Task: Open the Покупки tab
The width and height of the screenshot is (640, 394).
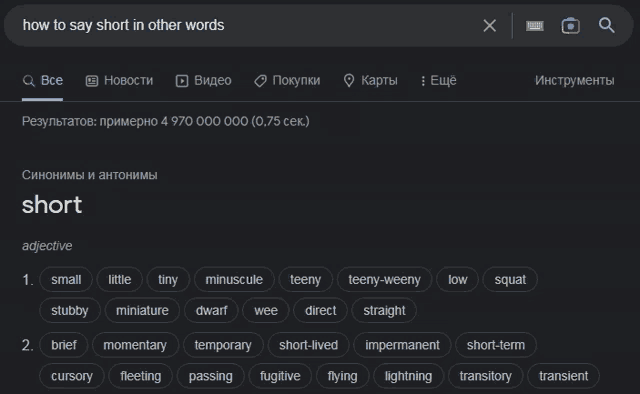Action: [x=287, y=80]
